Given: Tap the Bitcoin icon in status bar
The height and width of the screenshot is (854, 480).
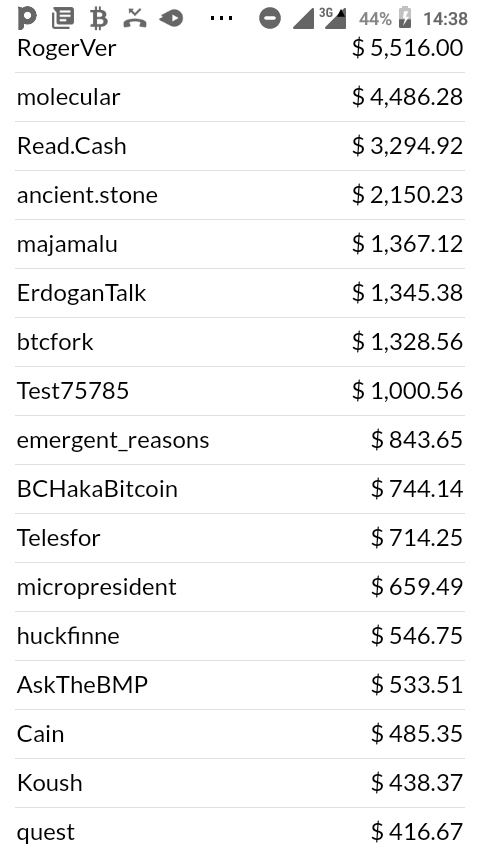Looking at the screenshot, I should tap(99, 19).
